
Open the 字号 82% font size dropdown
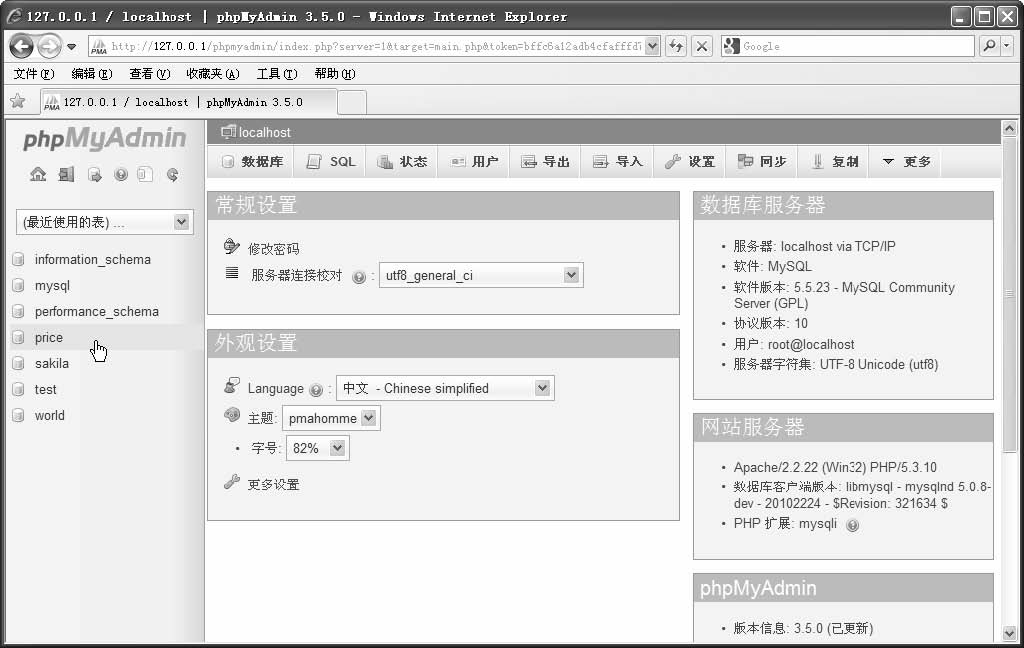click(317, 448)
